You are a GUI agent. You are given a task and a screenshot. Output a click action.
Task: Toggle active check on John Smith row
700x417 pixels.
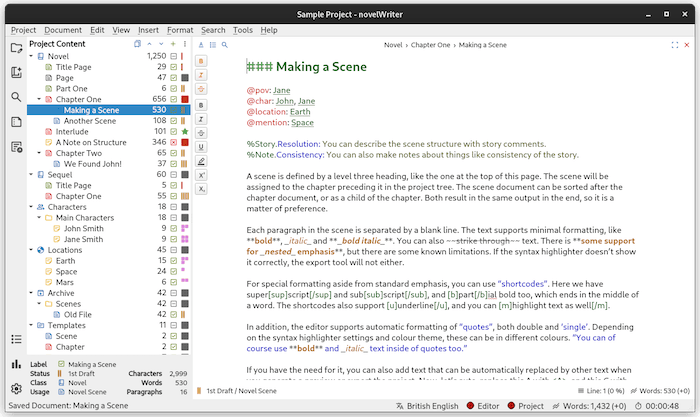[x=174, y=228]
